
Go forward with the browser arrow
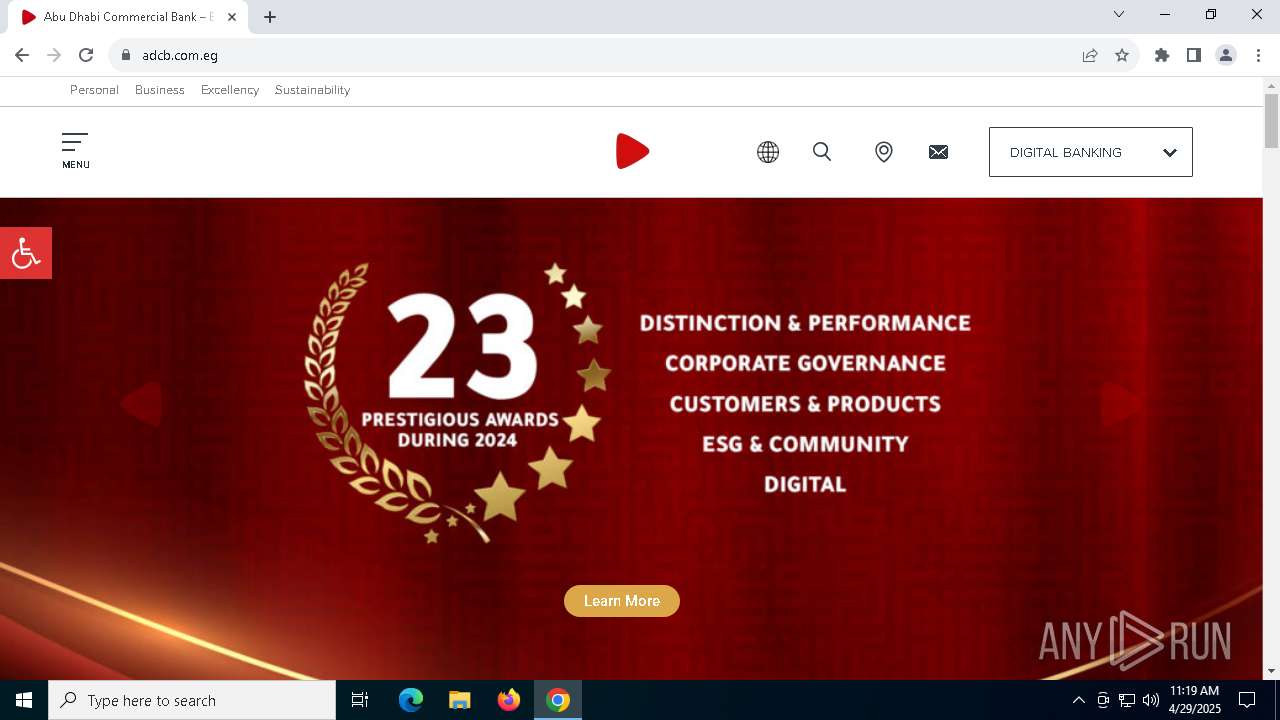click(x=54, y=55)
